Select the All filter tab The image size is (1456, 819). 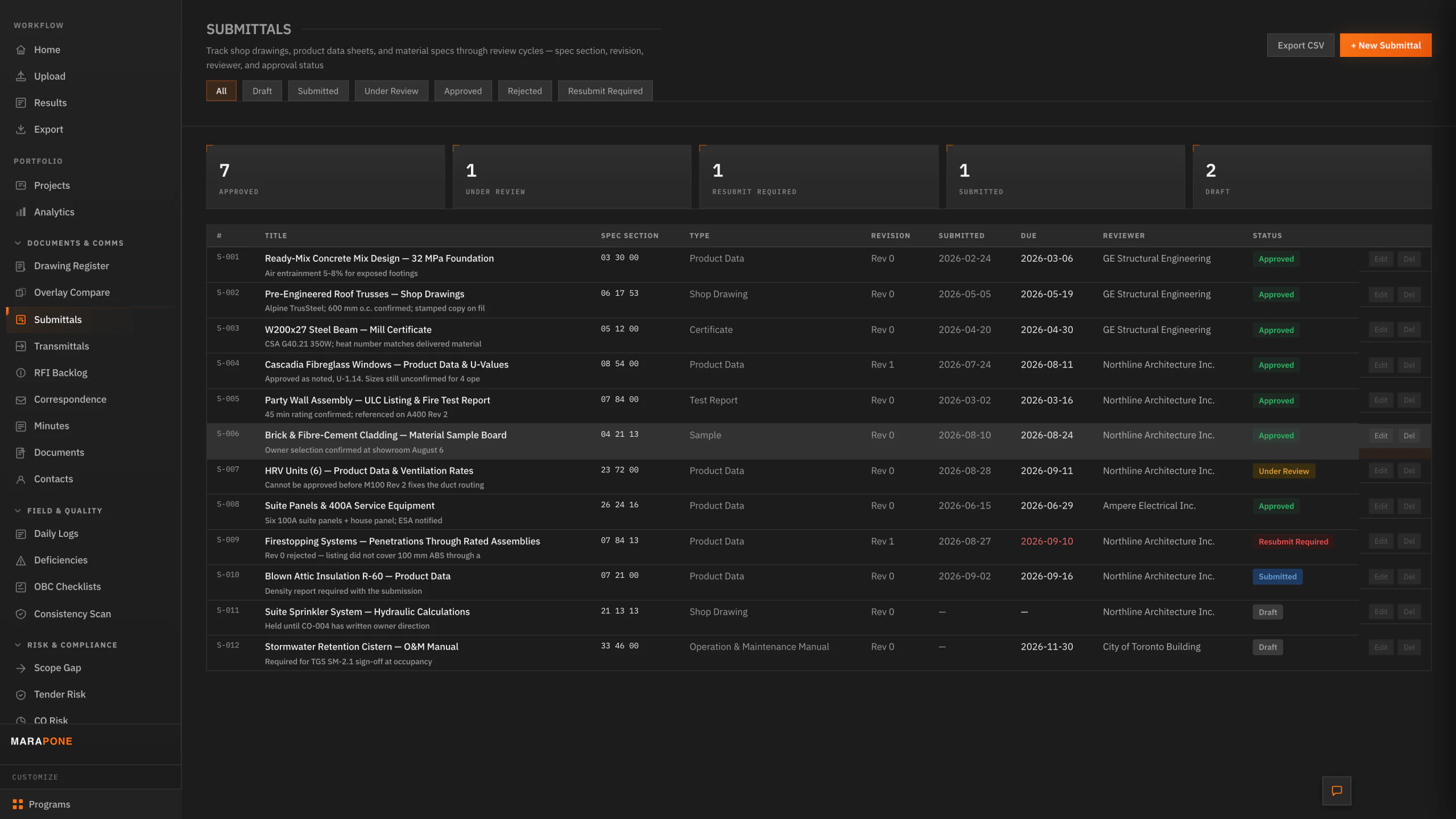click(221, 91)
